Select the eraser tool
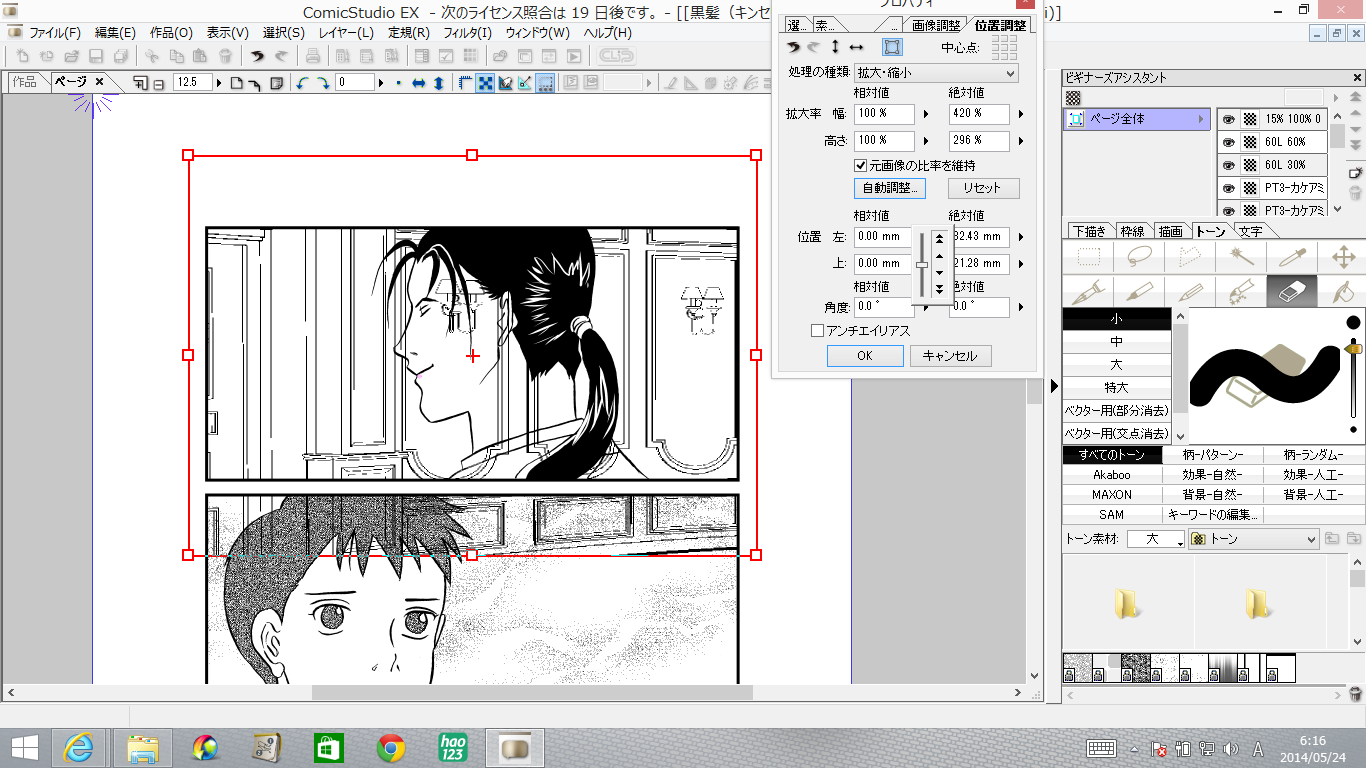This screenshot has width=1366, height=768. [1292, 291]
